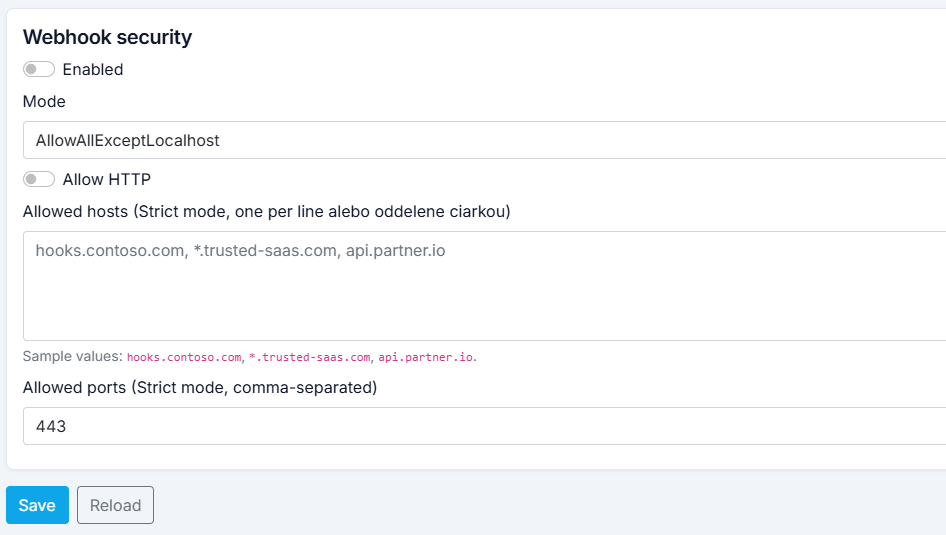Click the 'Allowed ports (Strict mode, comma-separated)' label
Image resolution: width=946 pixels, height=535 pixels.
[200, 387]
